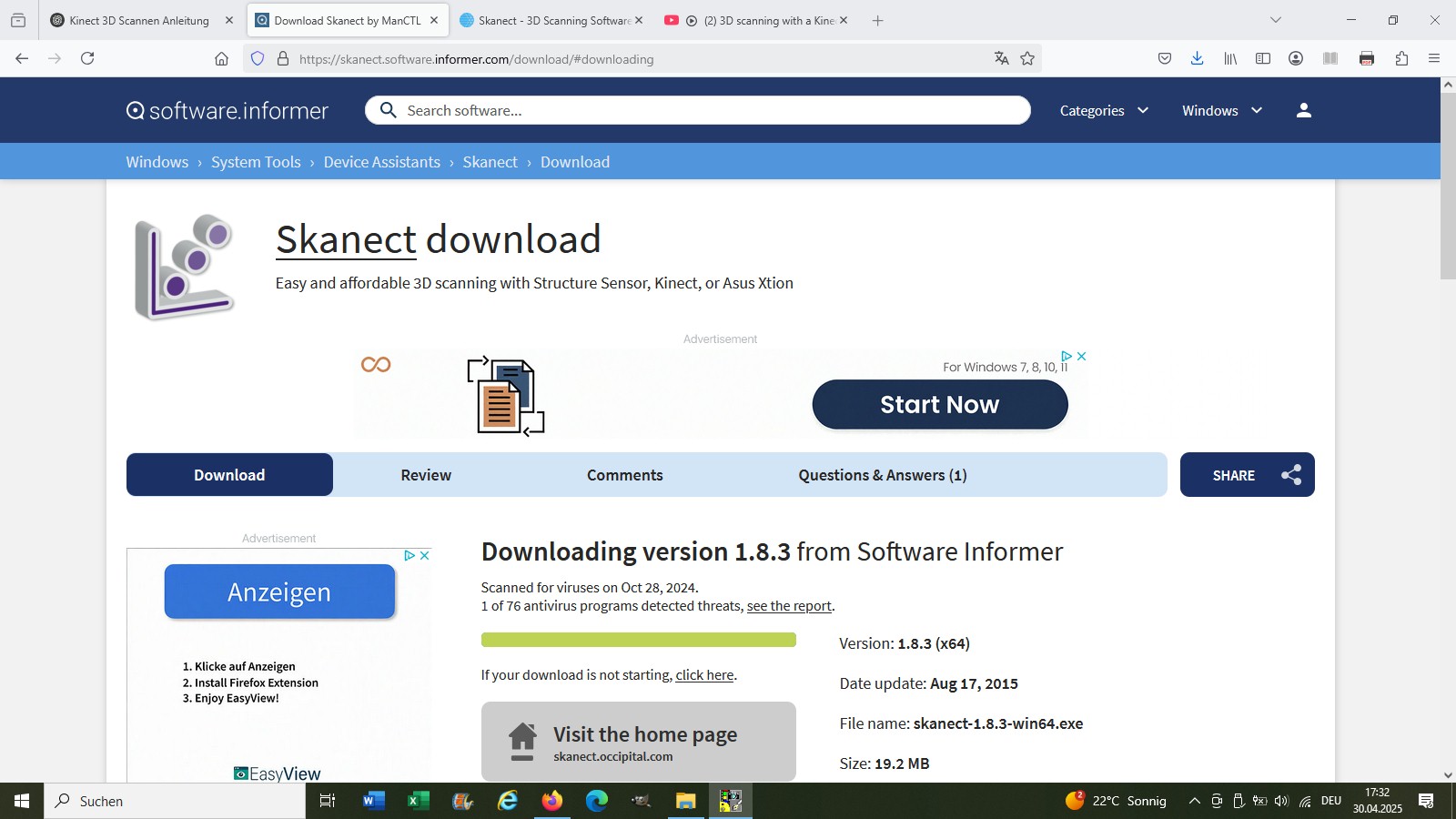Image resolution: width=1456 pixels, height=819 pixels.
Task: Click the share network icon
Action: point(1291,475)
